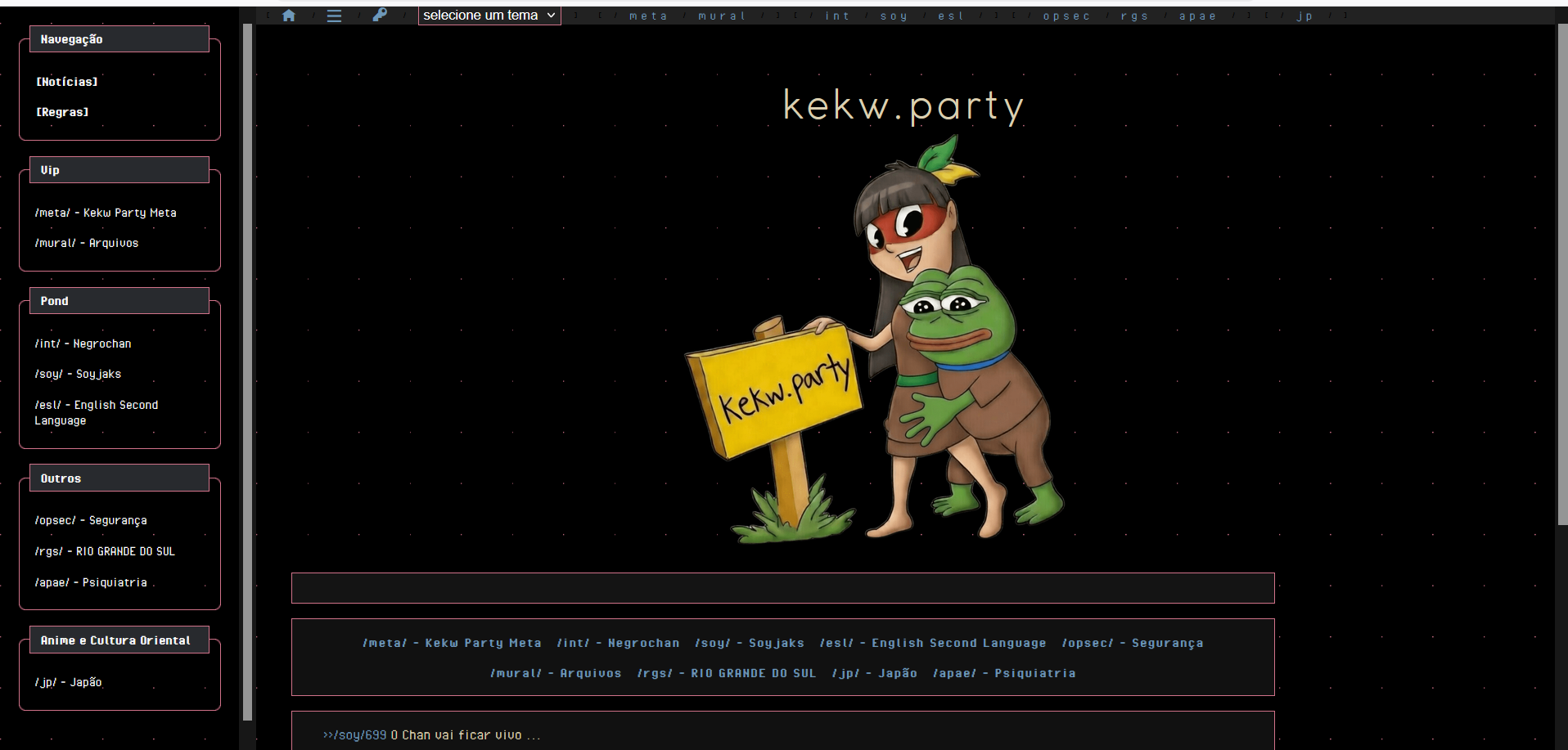Click the sidebar's vertical scrollbar
The height and width of the screenshot is (750, 1568).
click(247, 372)
